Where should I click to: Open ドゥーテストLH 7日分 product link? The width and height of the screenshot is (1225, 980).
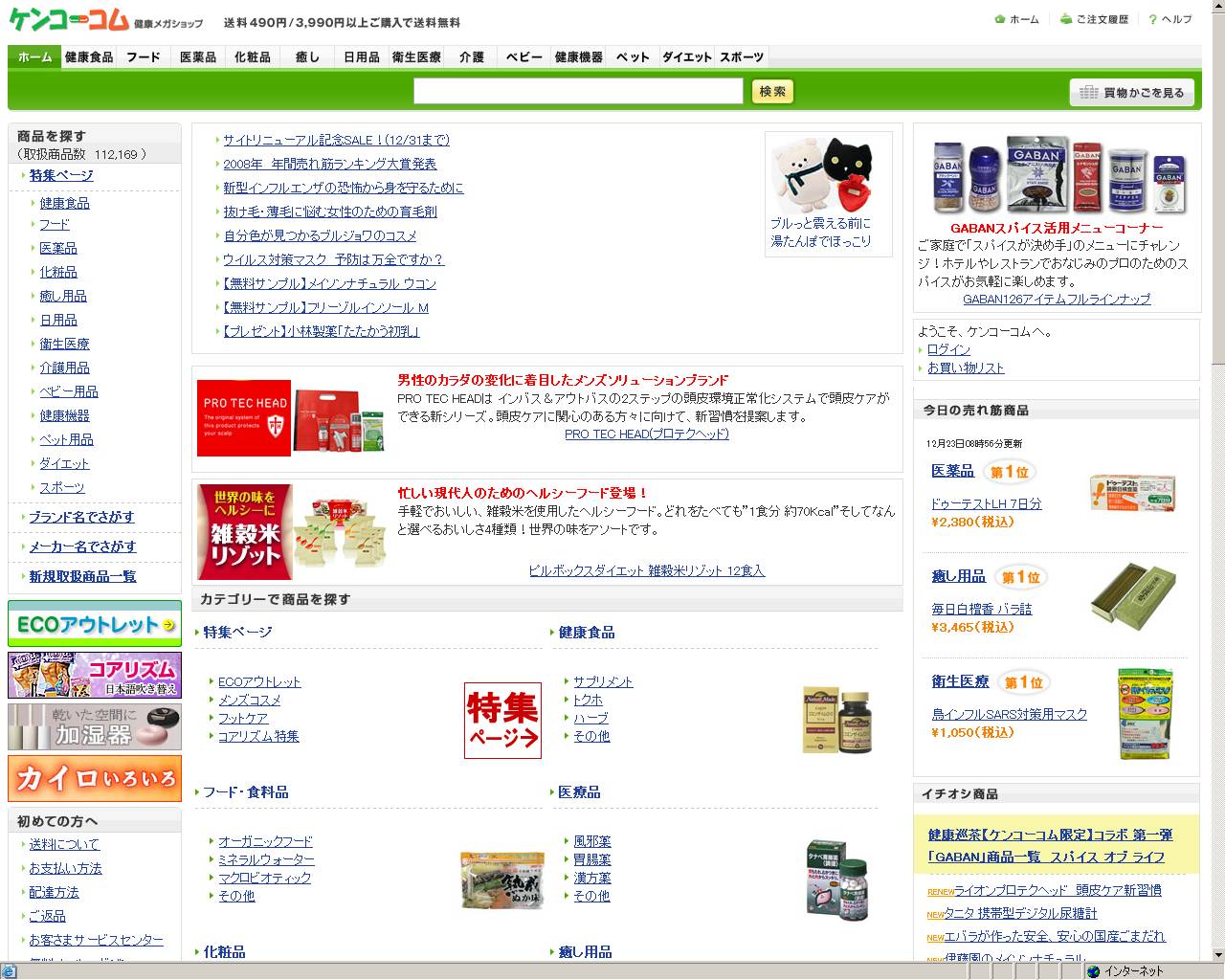tap(986, 504)
